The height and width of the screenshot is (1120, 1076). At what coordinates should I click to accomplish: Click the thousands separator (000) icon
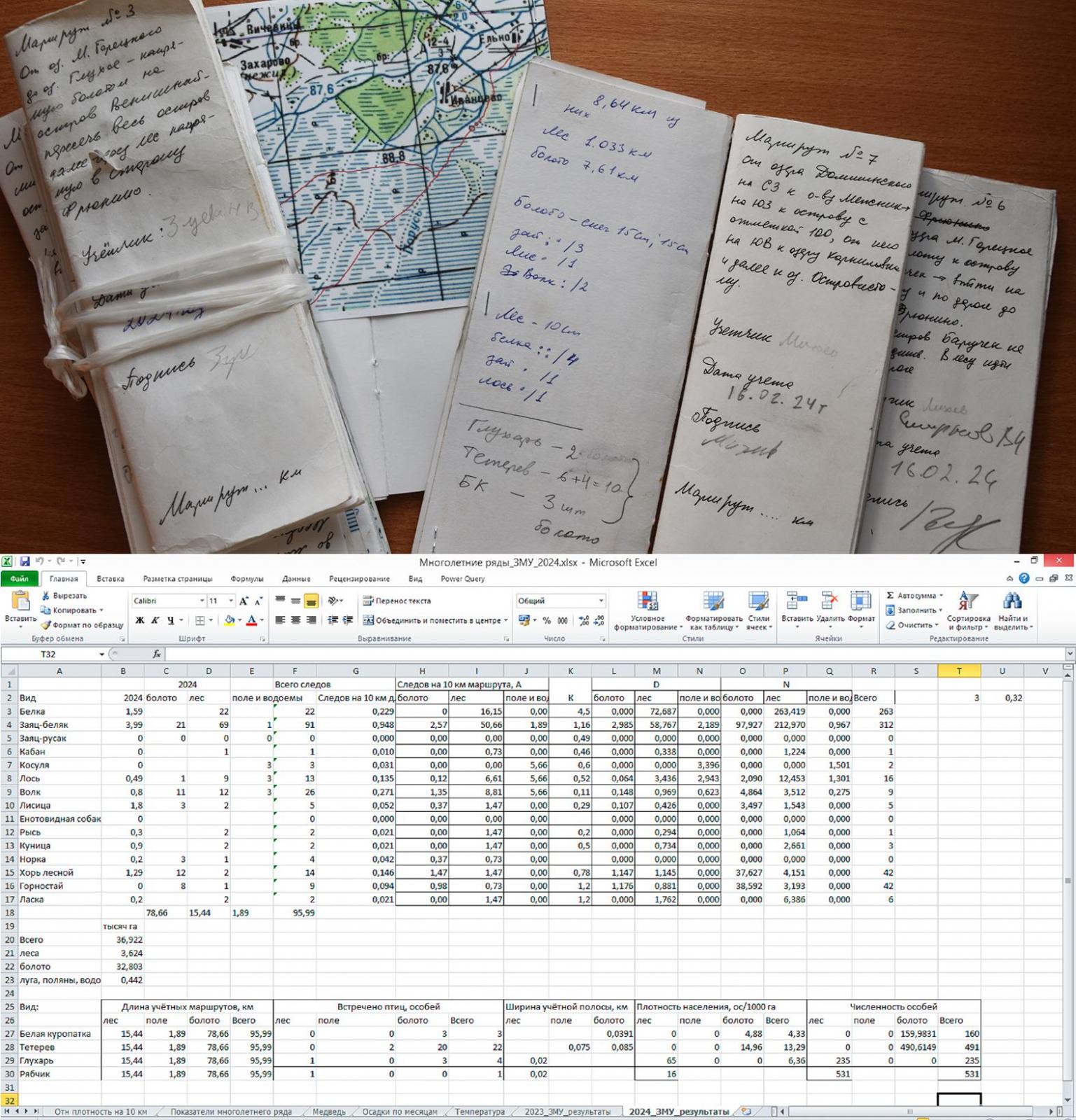[562, 621]
